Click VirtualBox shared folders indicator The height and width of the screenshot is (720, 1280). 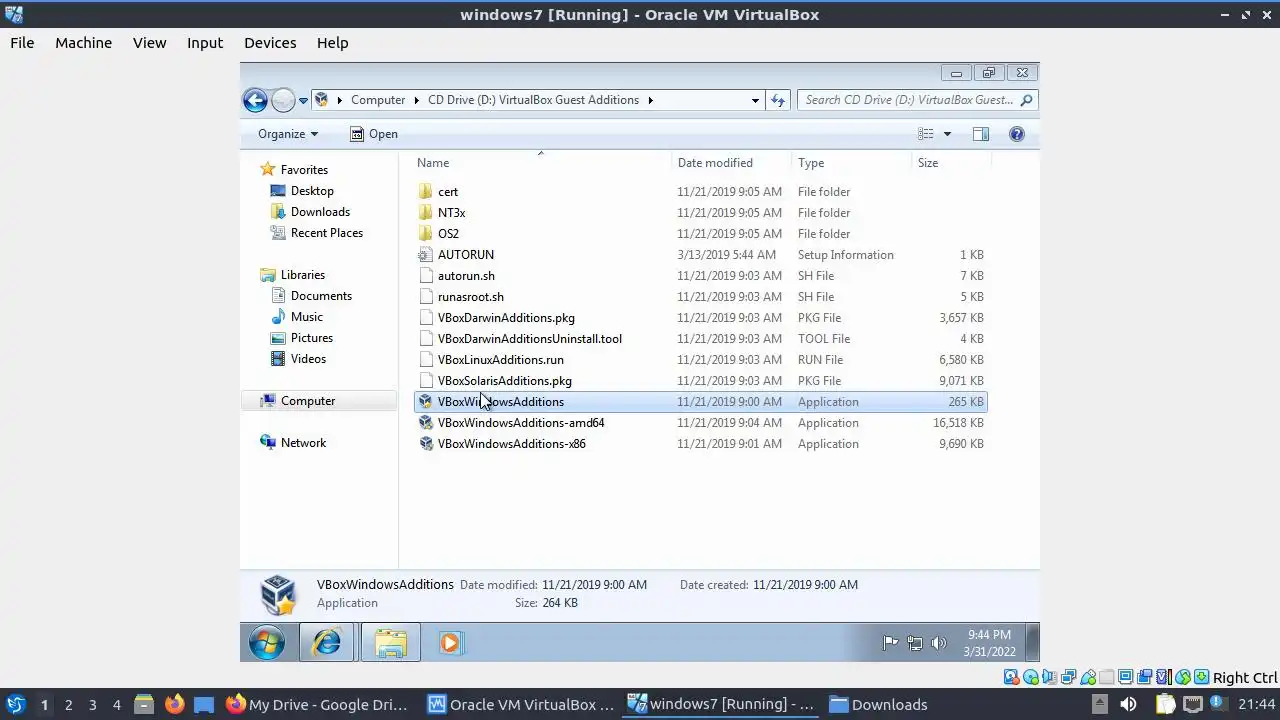point(1106,677)
